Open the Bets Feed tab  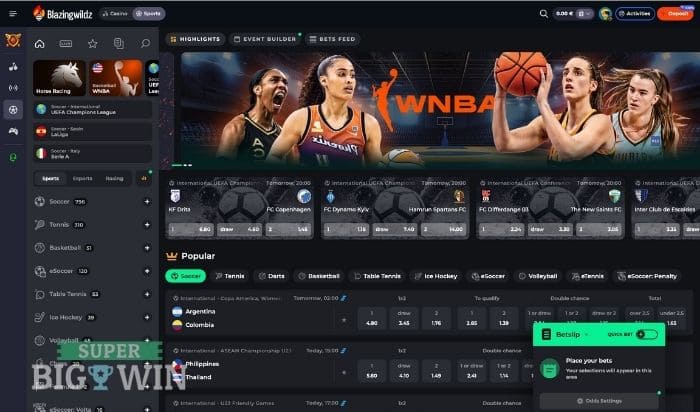333,39
